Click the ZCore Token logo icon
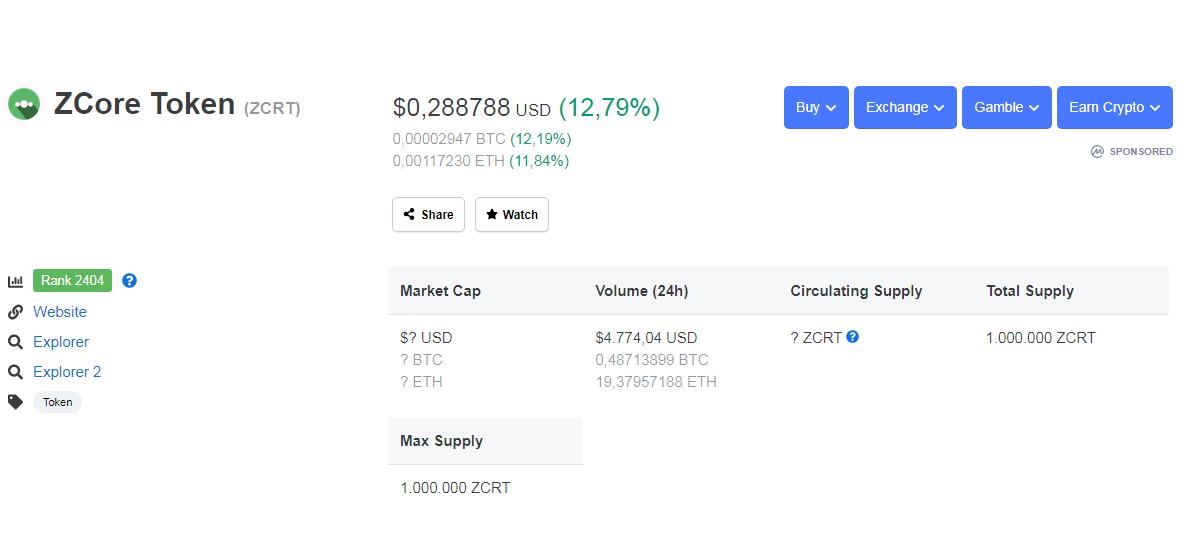1199x541 pixels. coord(23,104)
